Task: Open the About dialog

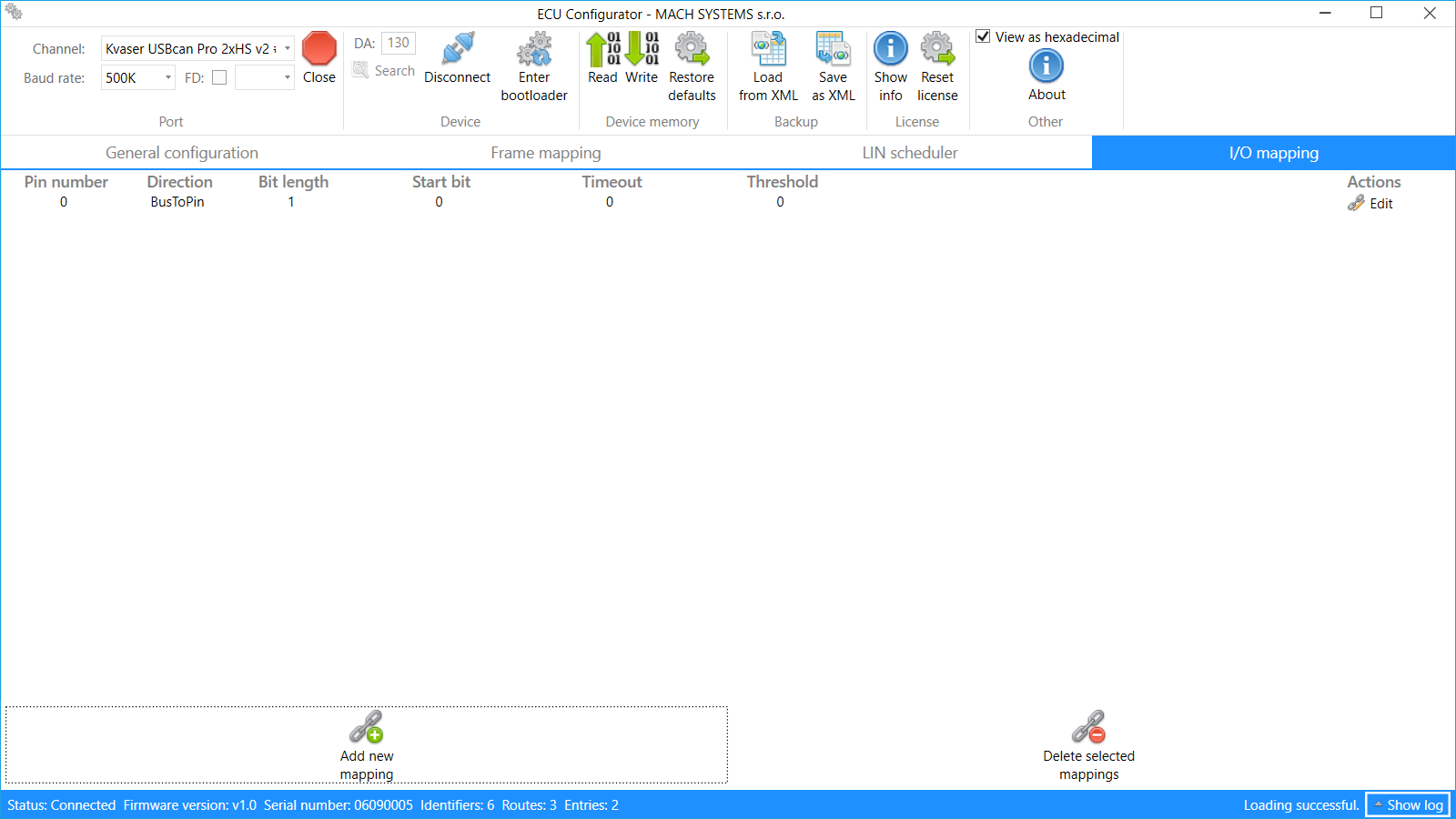Action: click(x=1046, y=66)
